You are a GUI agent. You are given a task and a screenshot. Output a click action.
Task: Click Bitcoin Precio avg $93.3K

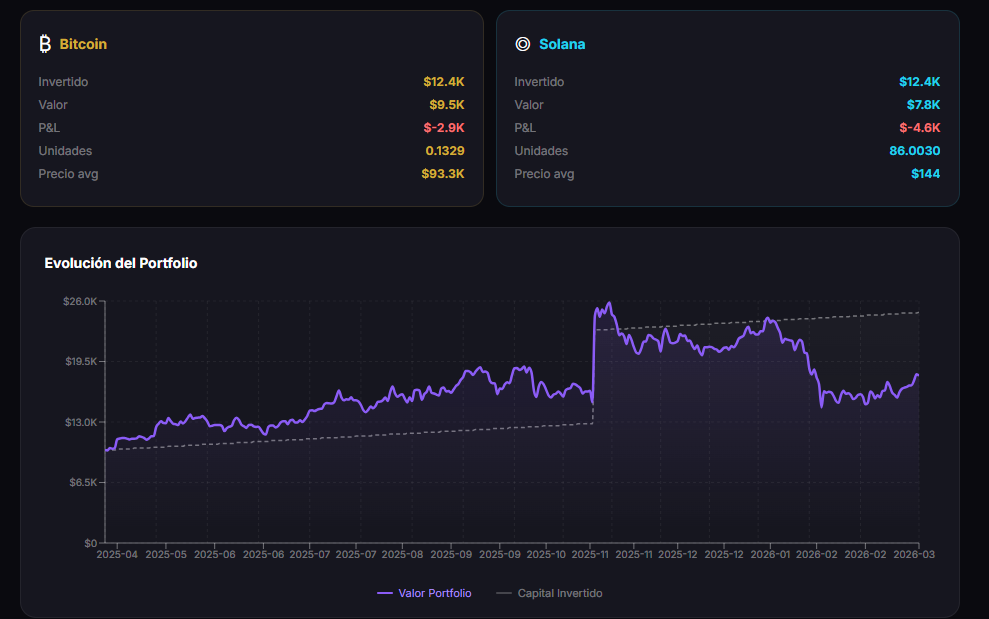click(443, 174)
